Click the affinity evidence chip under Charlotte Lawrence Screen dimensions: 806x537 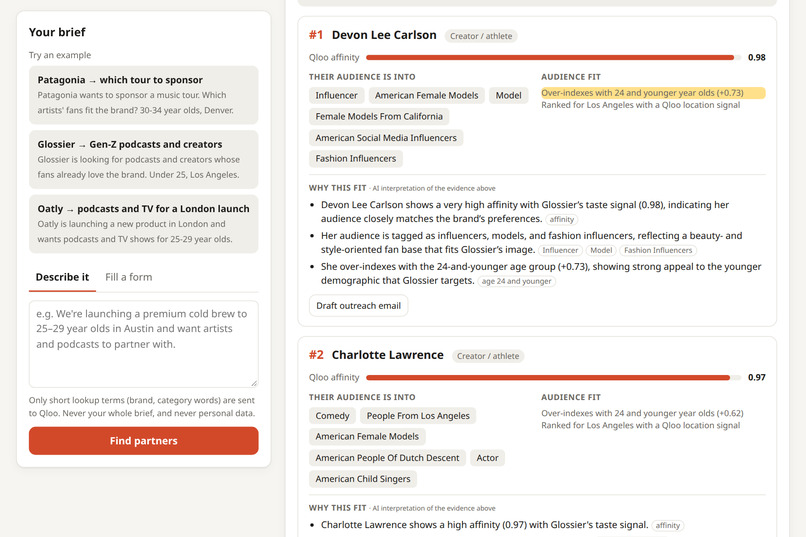tap(668, 525)
